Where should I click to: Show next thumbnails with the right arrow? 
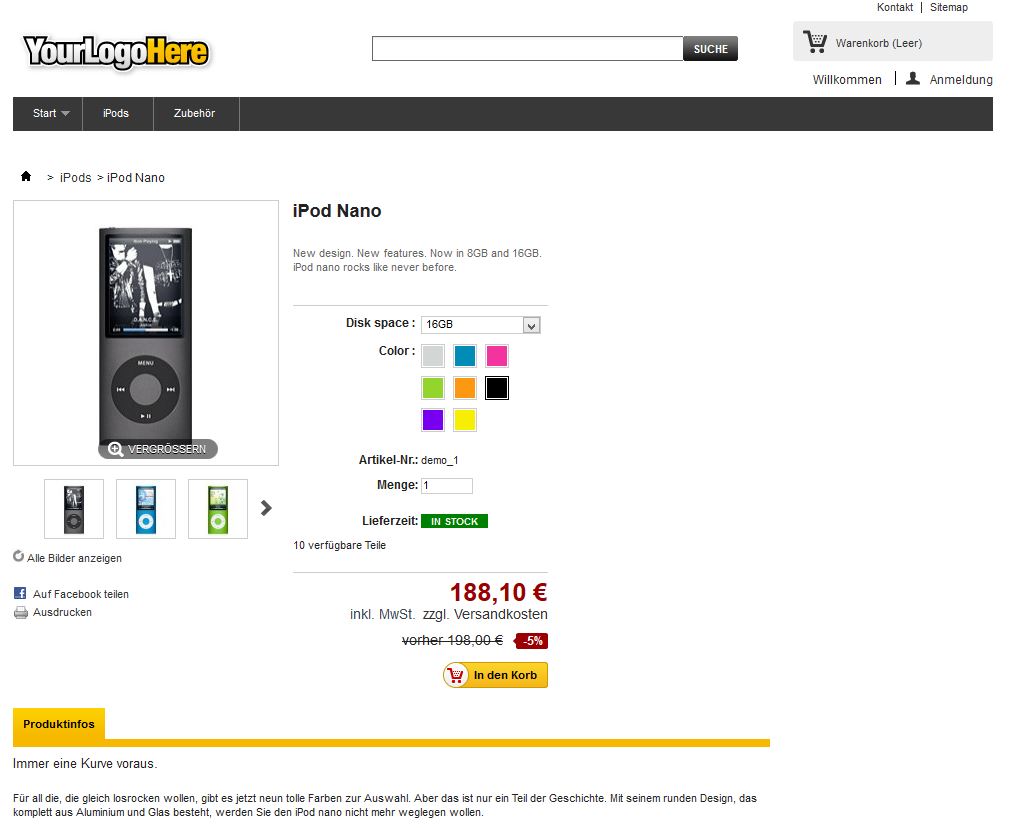266,508
